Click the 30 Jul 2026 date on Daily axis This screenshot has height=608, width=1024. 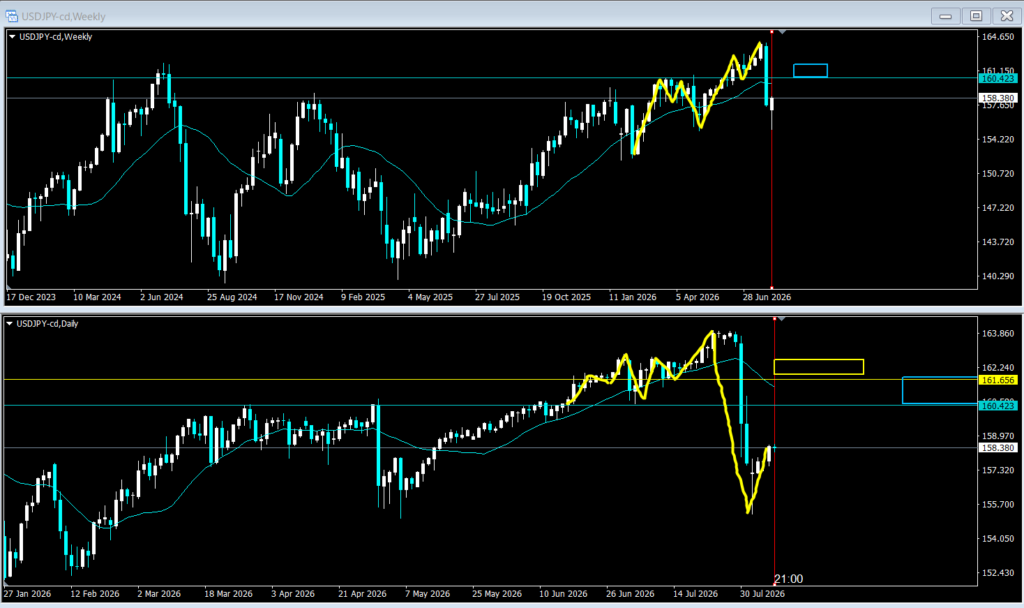coord(762,594)
